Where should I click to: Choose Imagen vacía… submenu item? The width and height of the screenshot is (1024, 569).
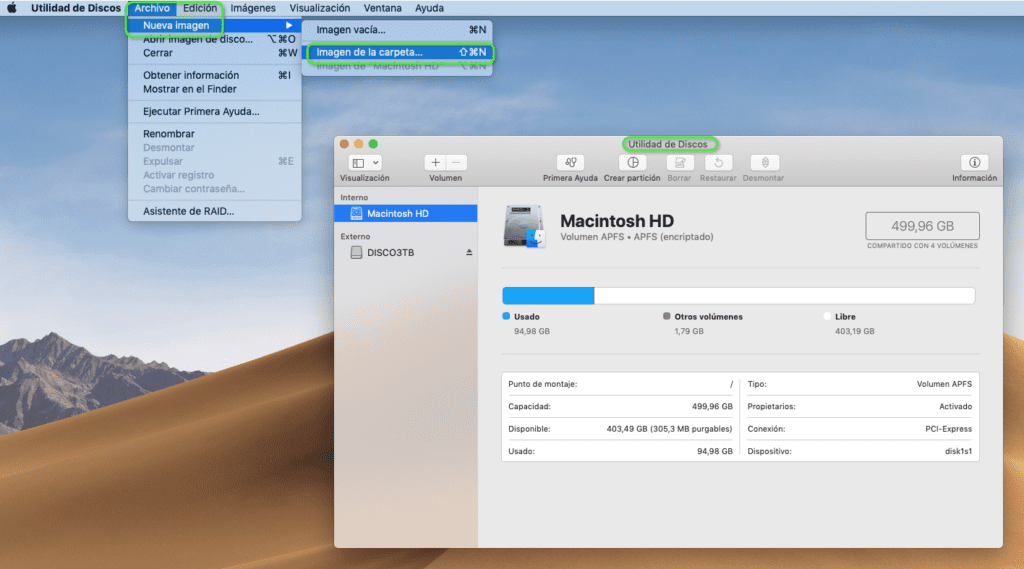[x=397, y=30]
